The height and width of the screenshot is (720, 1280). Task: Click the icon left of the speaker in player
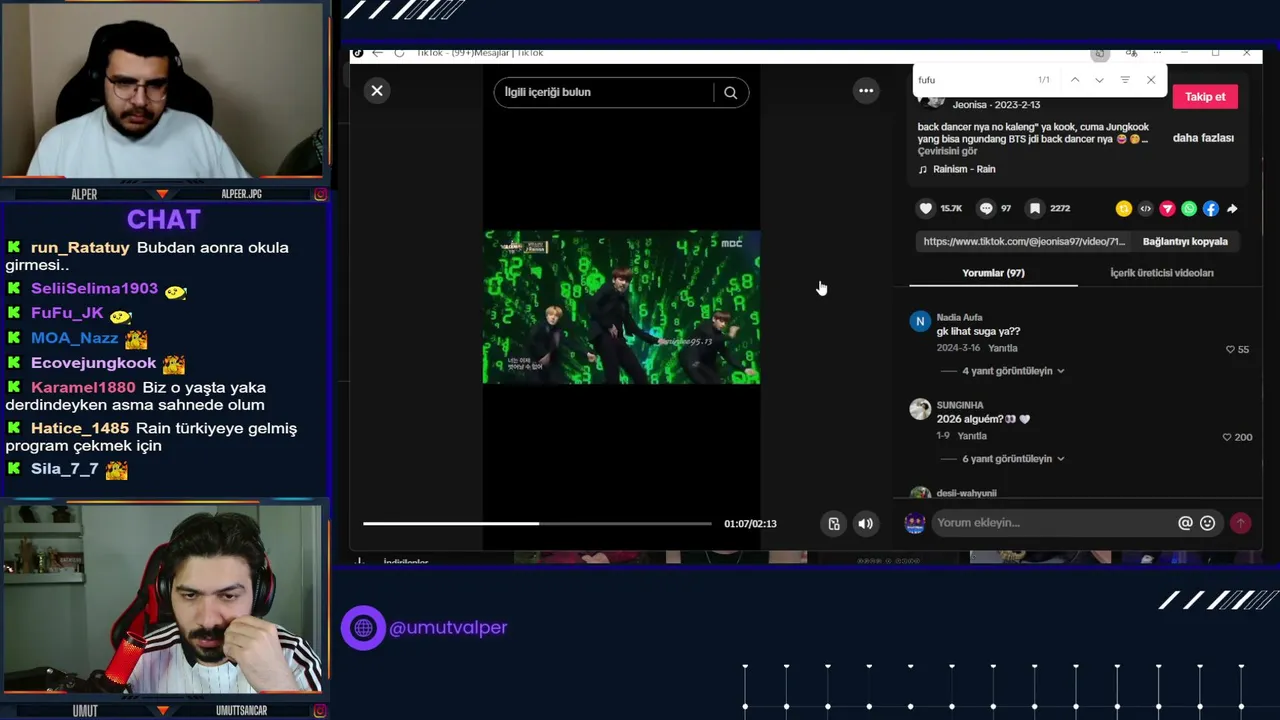[x=834, y=523]
